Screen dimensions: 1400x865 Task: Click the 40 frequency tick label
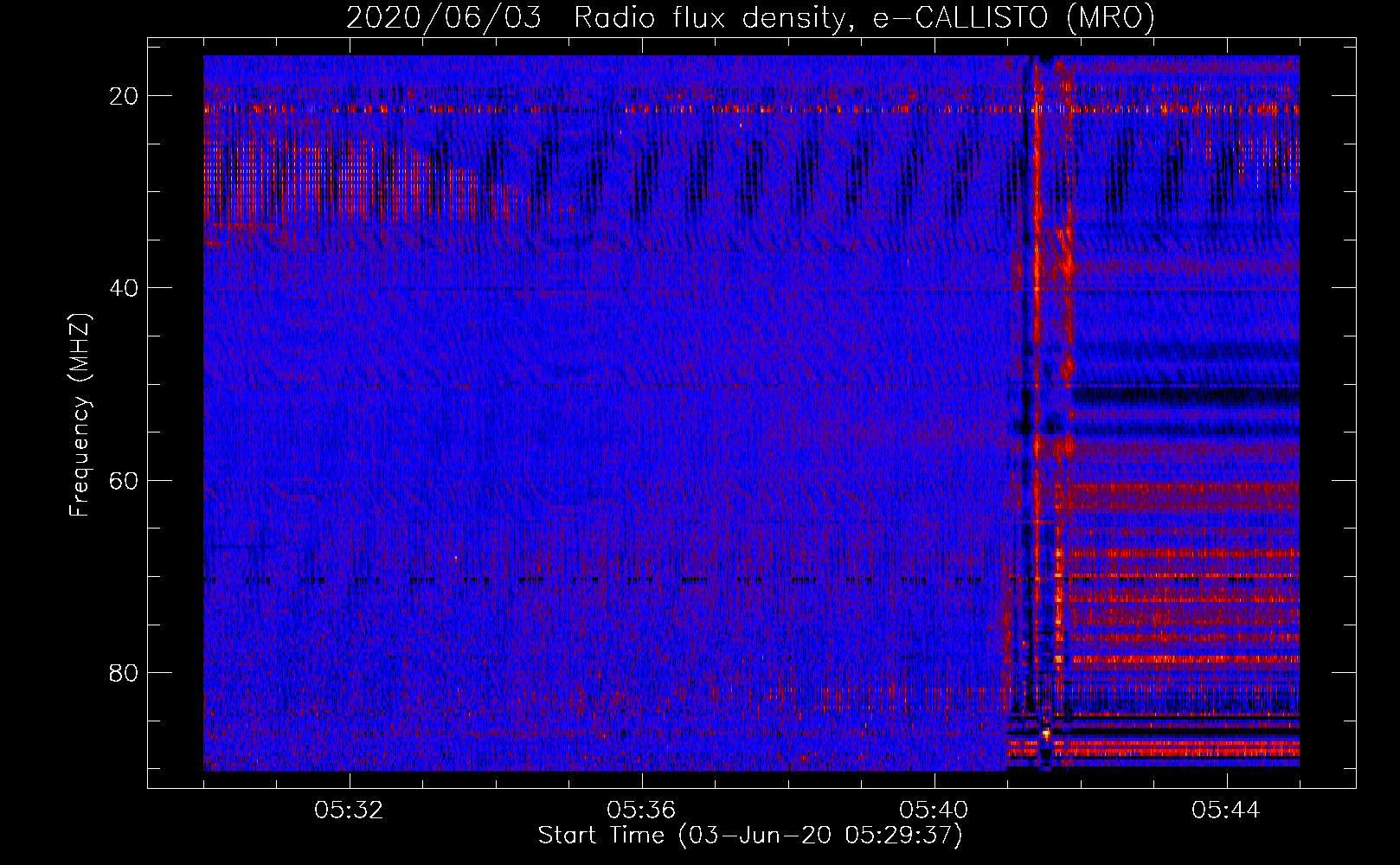coord(125,288)
